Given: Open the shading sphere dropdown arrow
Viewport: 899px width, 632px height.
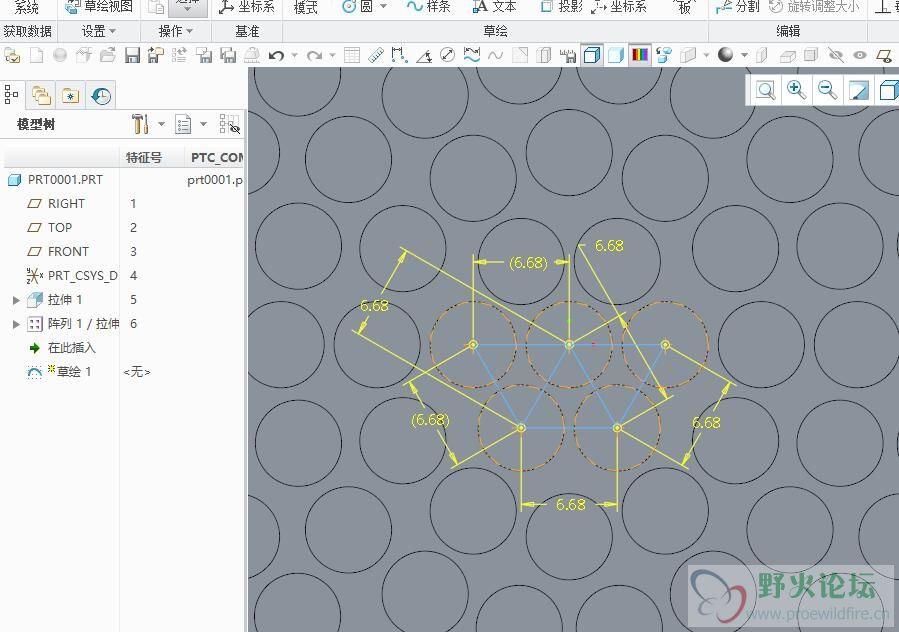Looking at the screenshot, I should [744, 56].
